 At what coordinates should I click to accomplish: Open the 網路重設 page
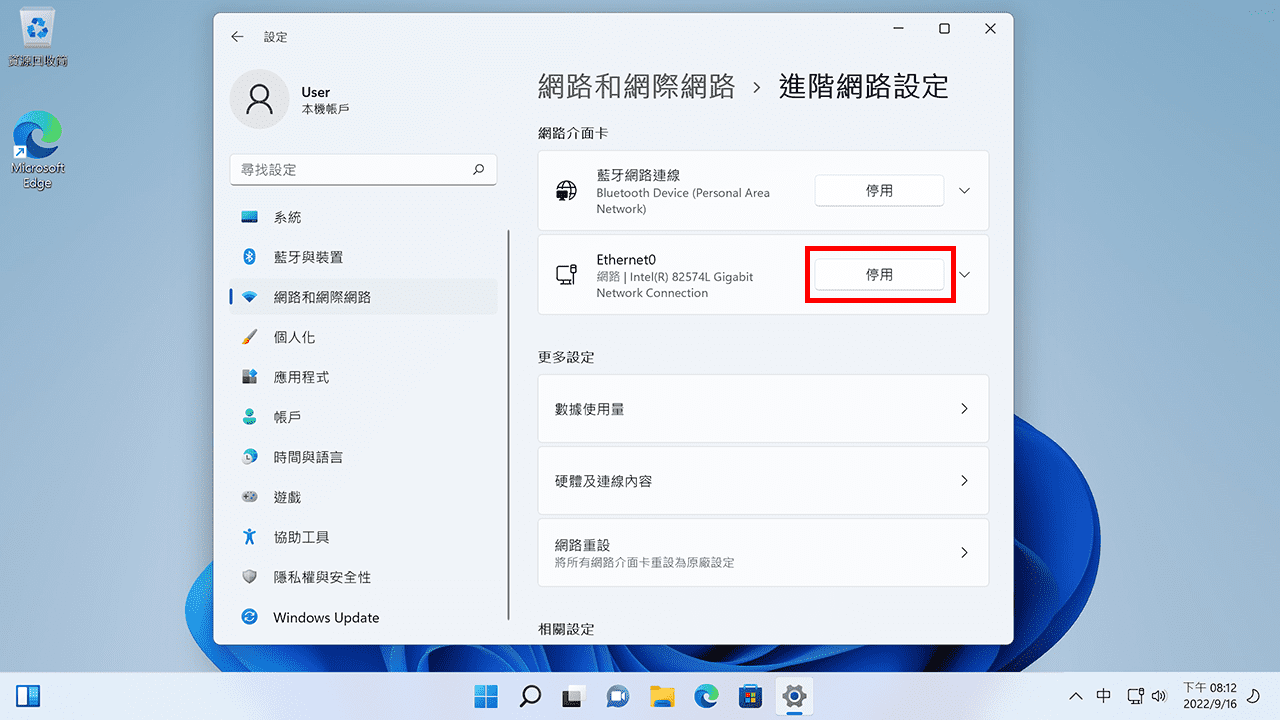(x=763, y=552)
